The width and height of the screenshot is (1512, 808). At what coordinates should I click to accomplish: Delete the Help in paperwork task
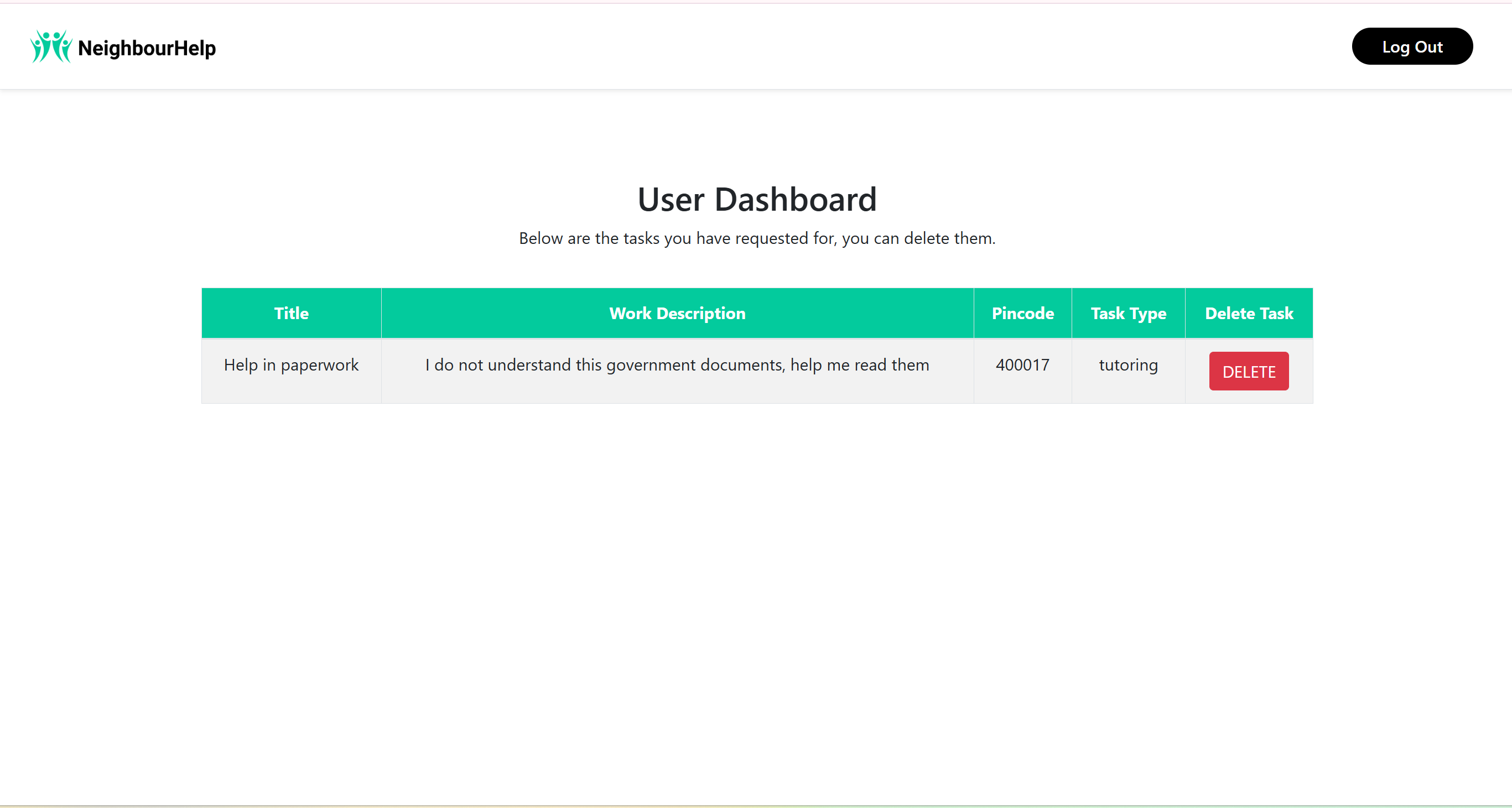[1248, 372]
